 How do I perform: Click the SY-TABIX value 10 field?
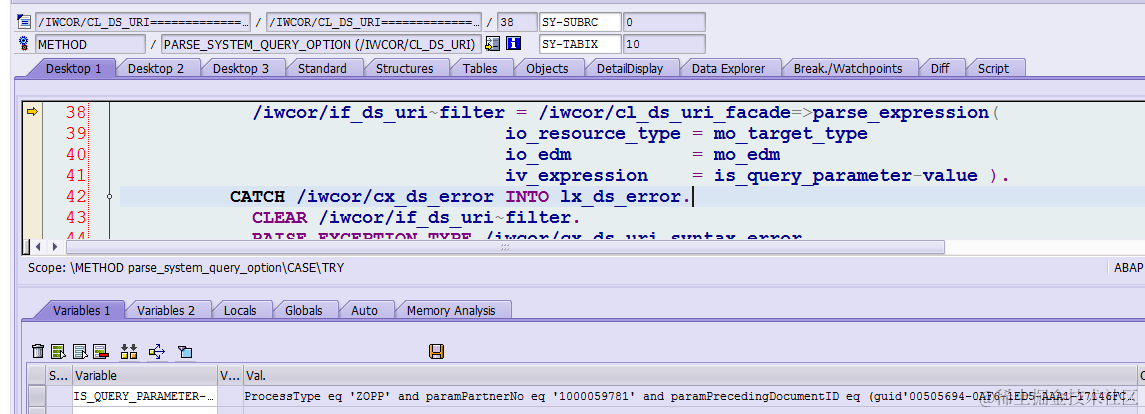pos(664,44)
